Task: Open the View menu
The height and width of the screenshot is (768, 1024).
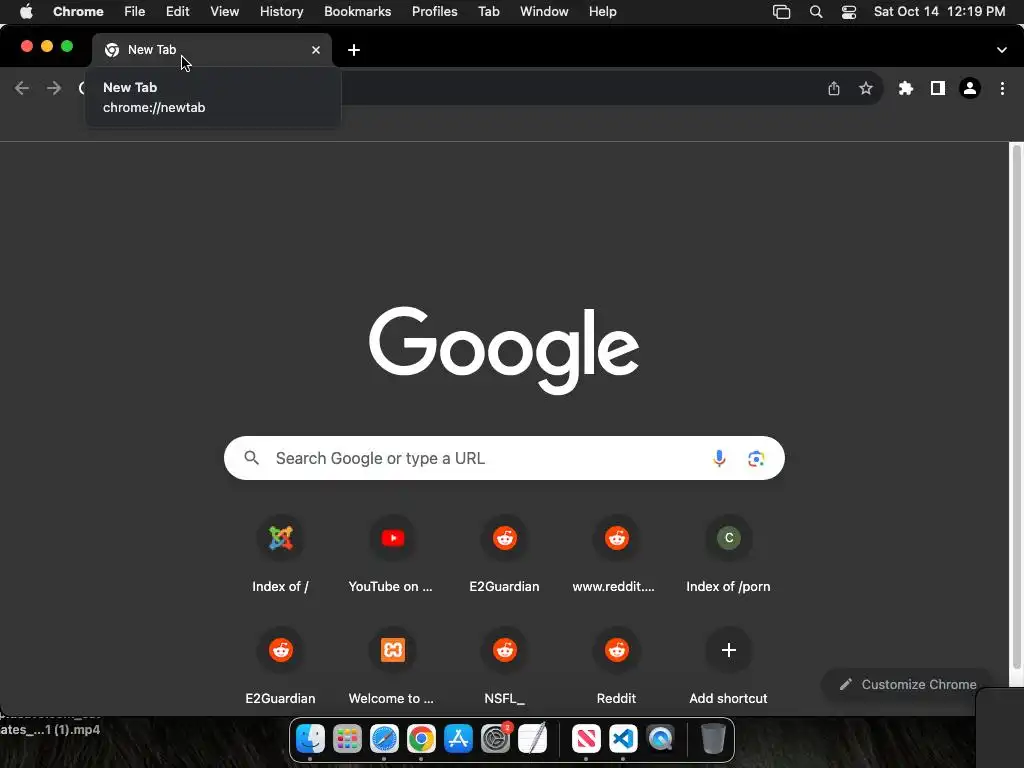Action: coord(225,12)
